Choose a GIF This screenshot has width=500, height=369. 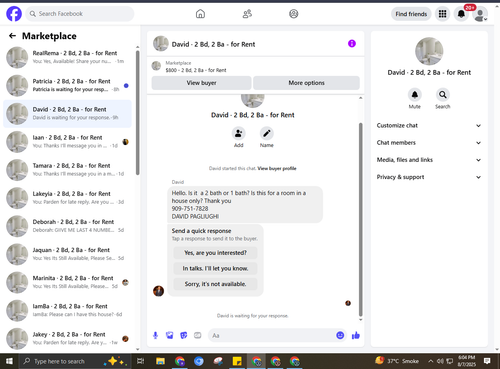[x=198, y=335]
